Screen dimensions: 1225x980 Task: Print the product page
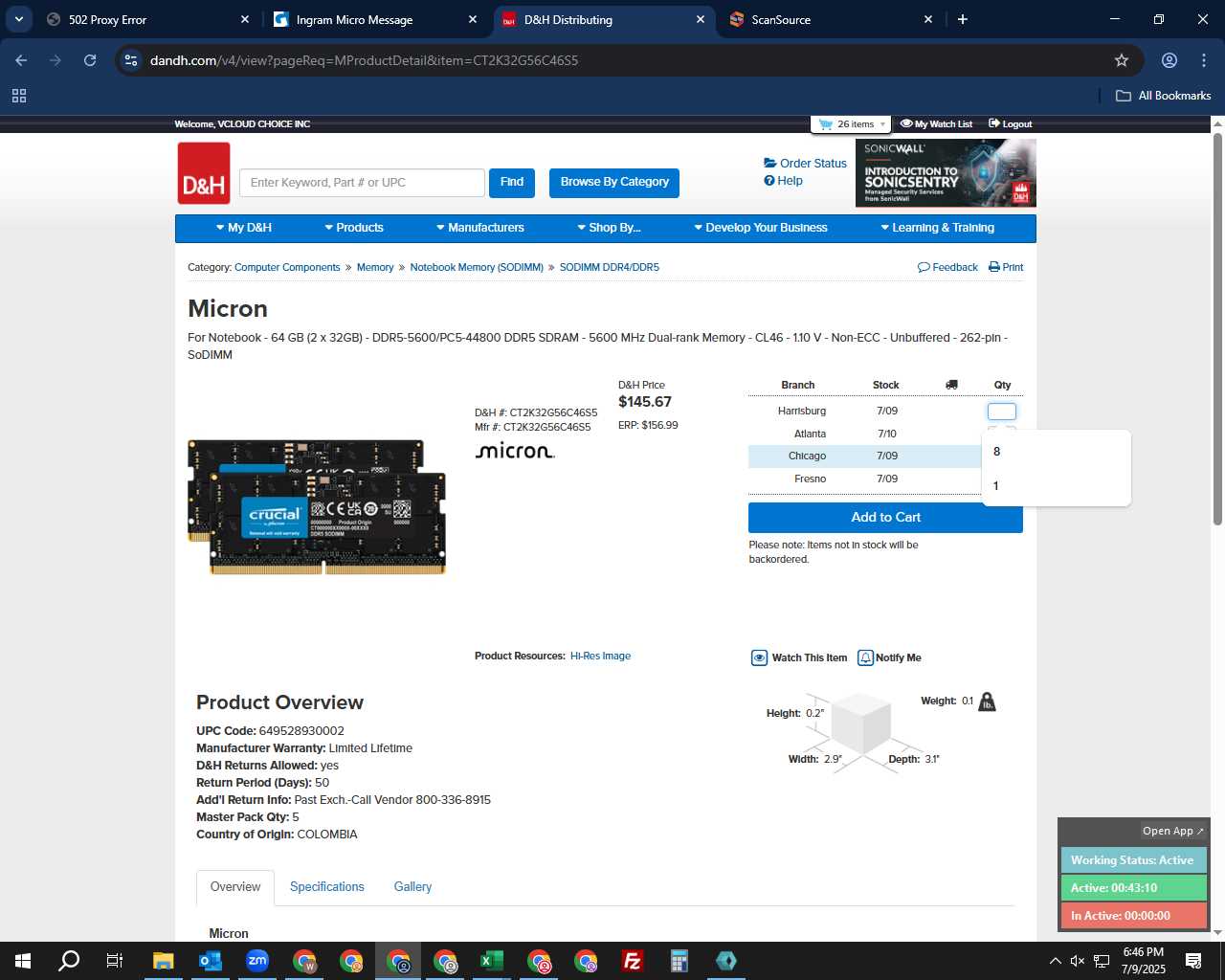pyautogui.click(x=1006, y=268)
